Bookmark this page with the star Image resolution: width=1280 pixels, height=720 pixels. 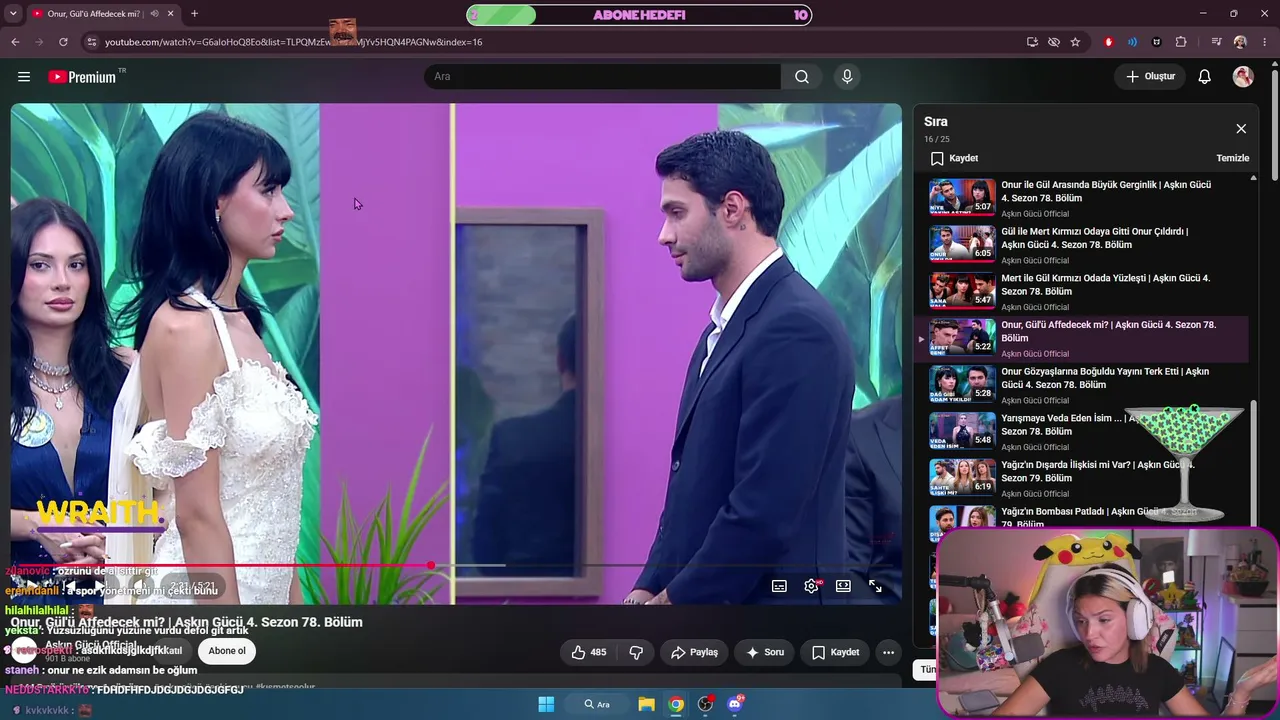(1075, 42)
